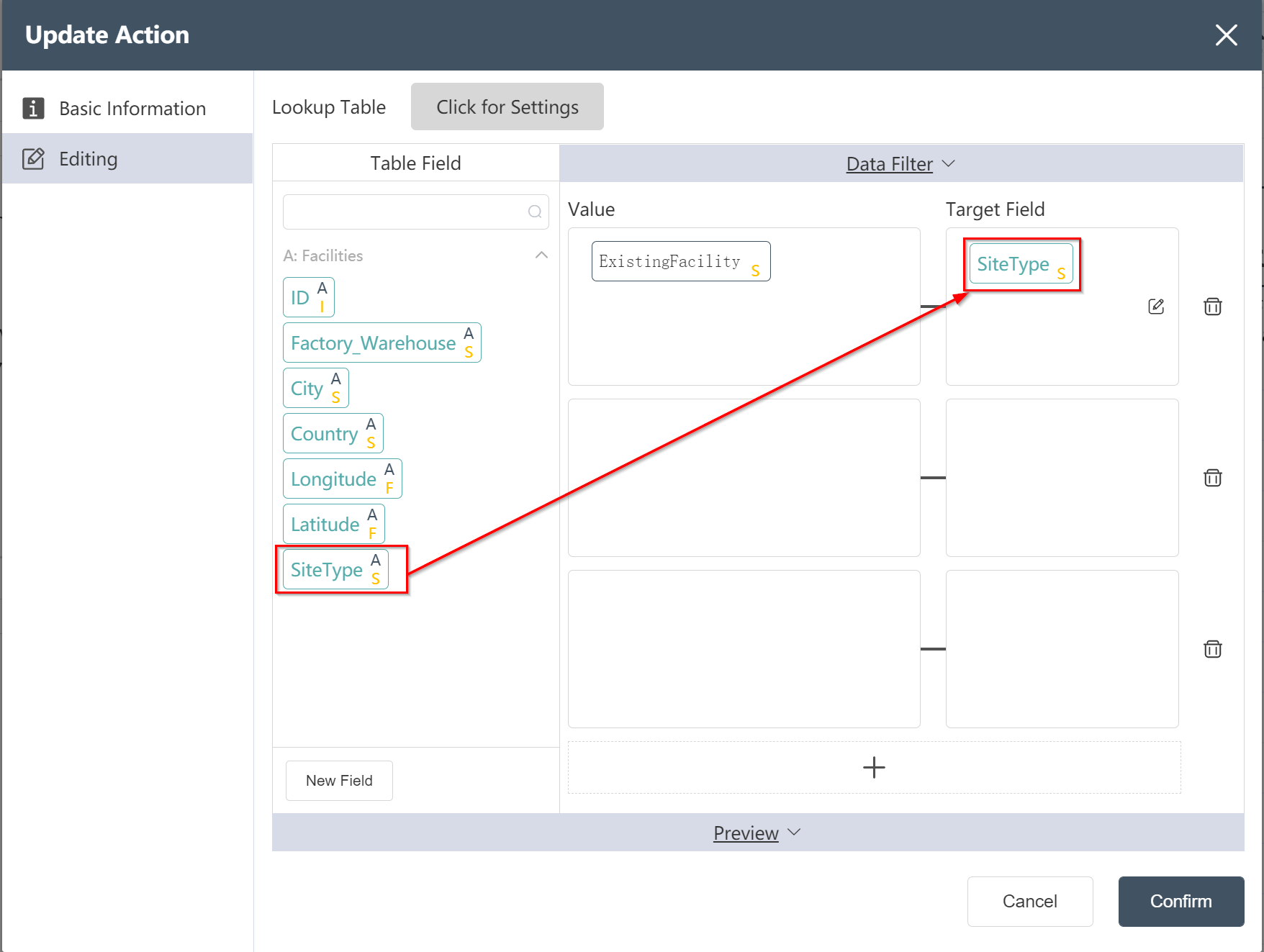The image size is (1264, 952).
Task: Delete the third mapping row
Action: click(1212, 649)
